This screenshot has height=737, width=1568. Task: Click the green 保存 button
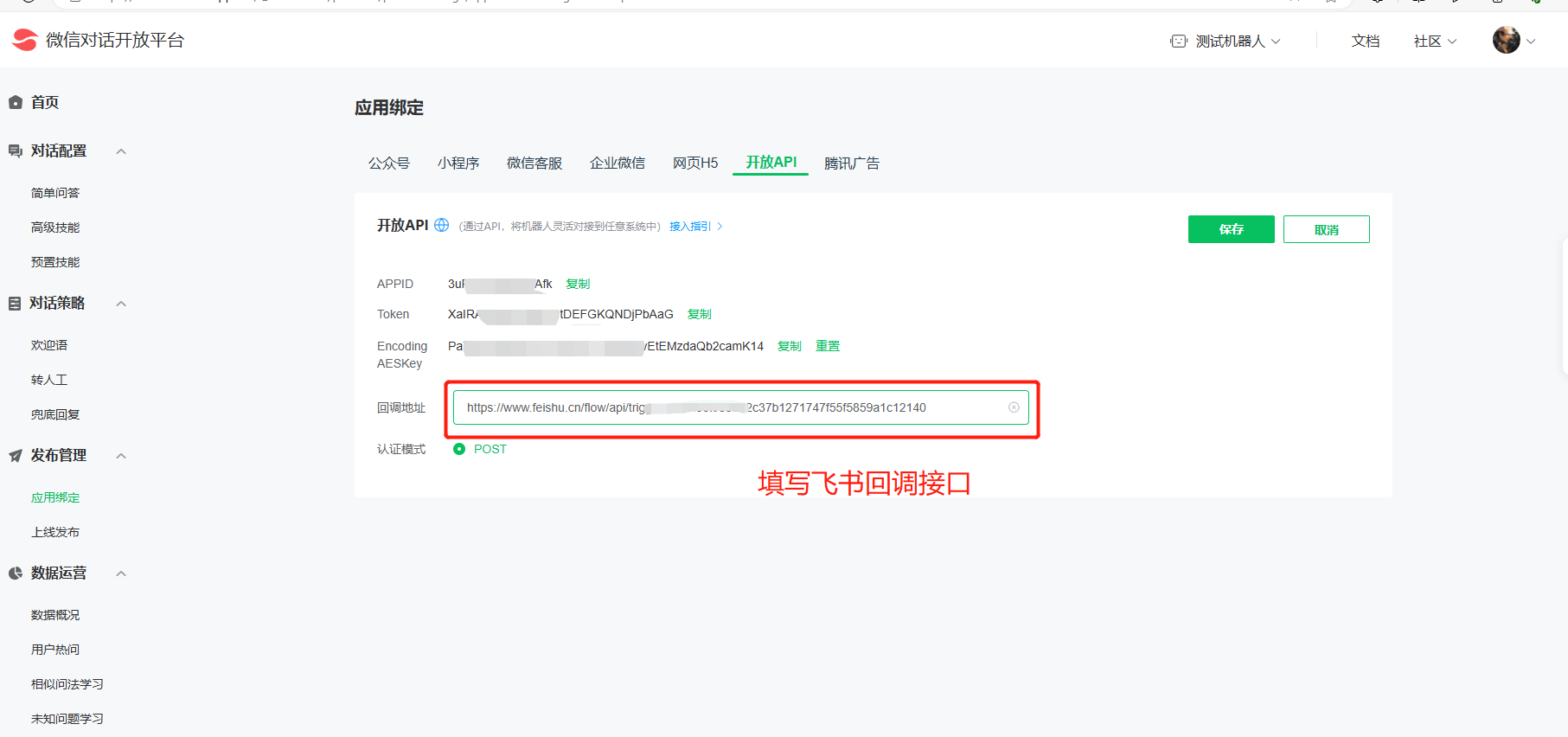click(1232, 229)
